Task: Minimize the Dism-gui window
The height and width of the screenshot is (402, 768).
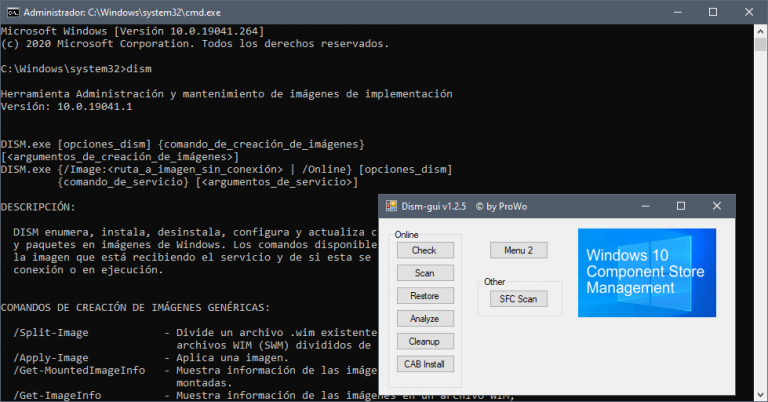Action: click(x=645, y=205)
